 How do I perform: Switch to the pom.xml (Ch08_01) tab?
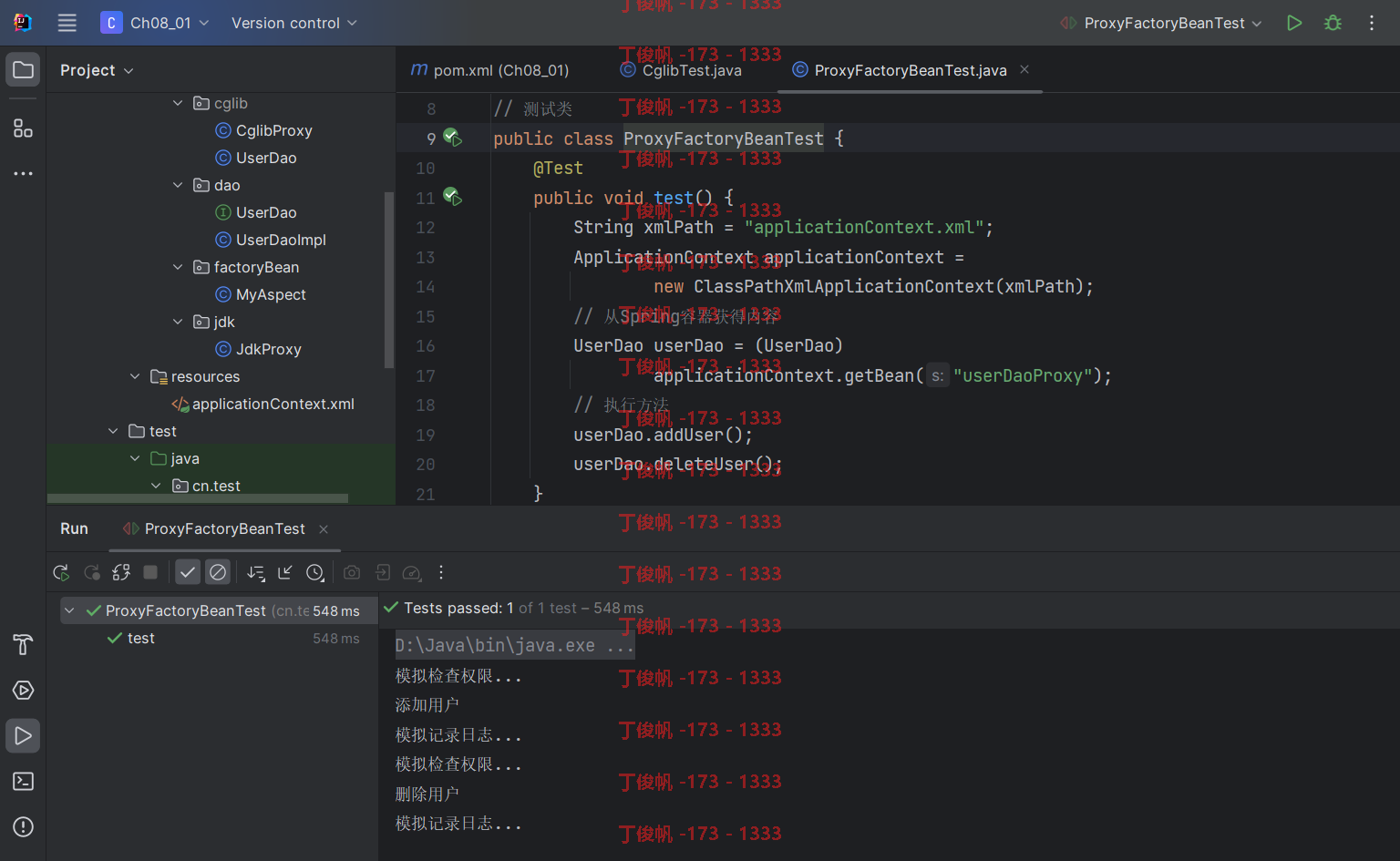(490, 70)
